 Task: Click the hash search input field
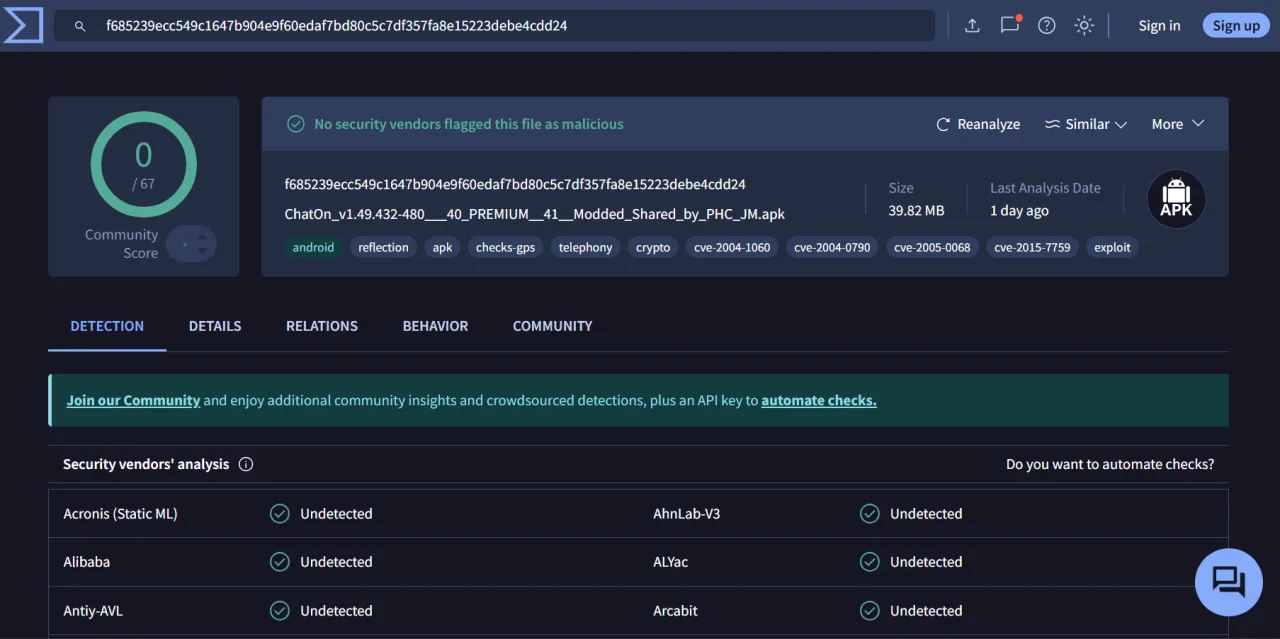tap(495, 26)
